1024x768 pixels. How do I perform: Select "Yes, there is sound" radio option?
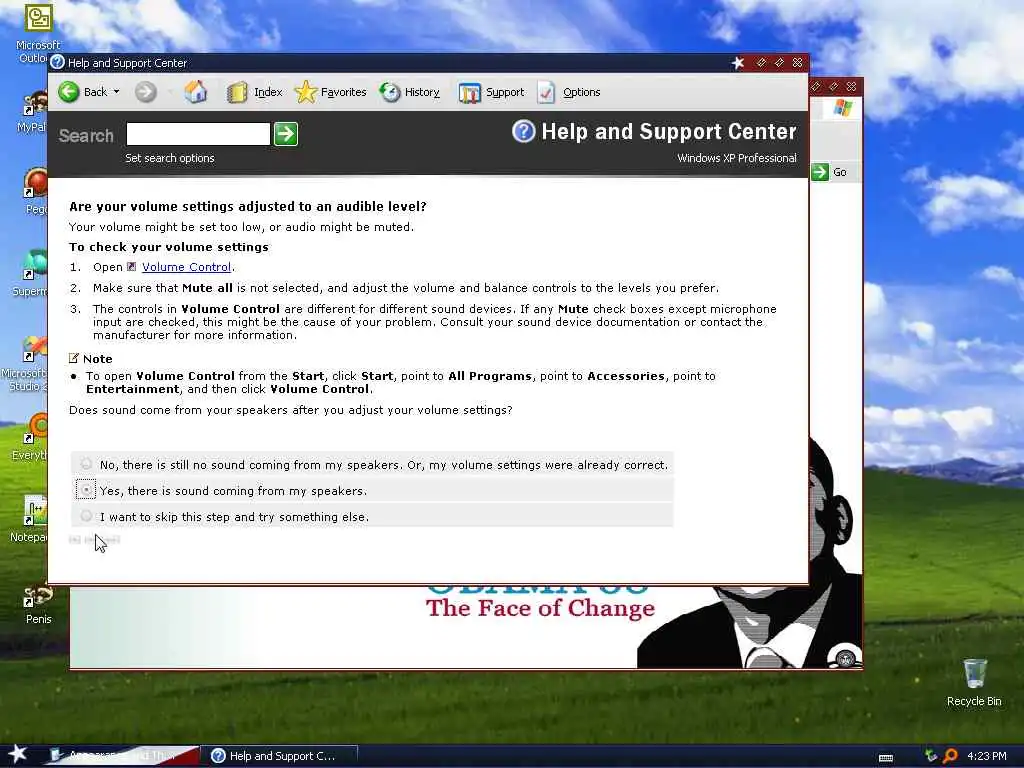tap(86, 490)
